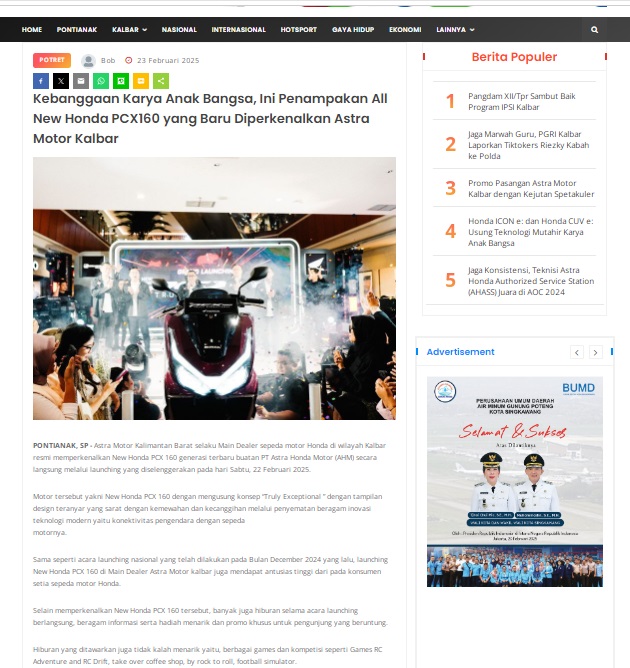
Task: Click popular ranking number 3
Action: pos(450,188)
